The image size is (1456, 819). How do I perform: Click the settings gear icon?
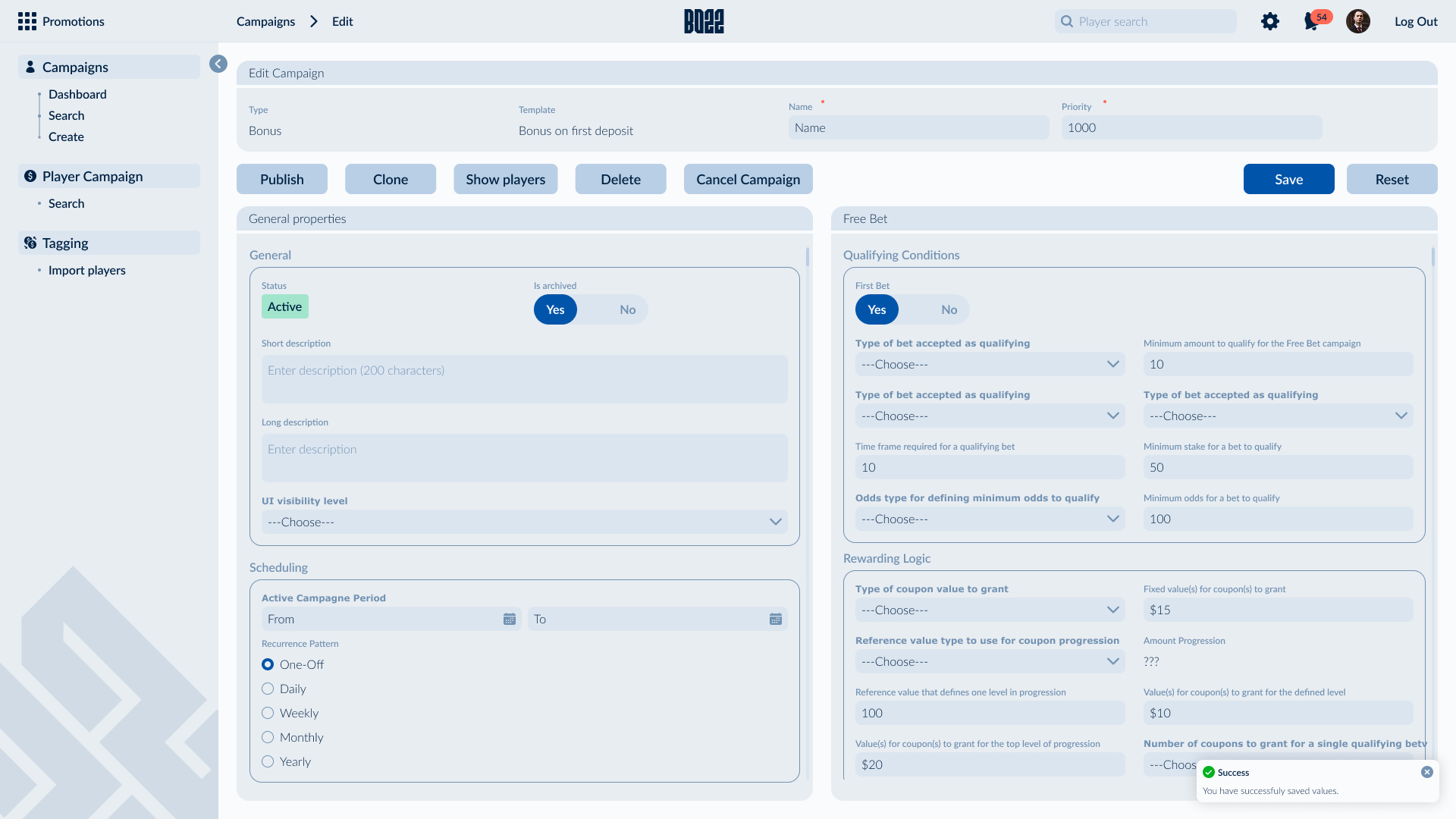point(1270,21)
